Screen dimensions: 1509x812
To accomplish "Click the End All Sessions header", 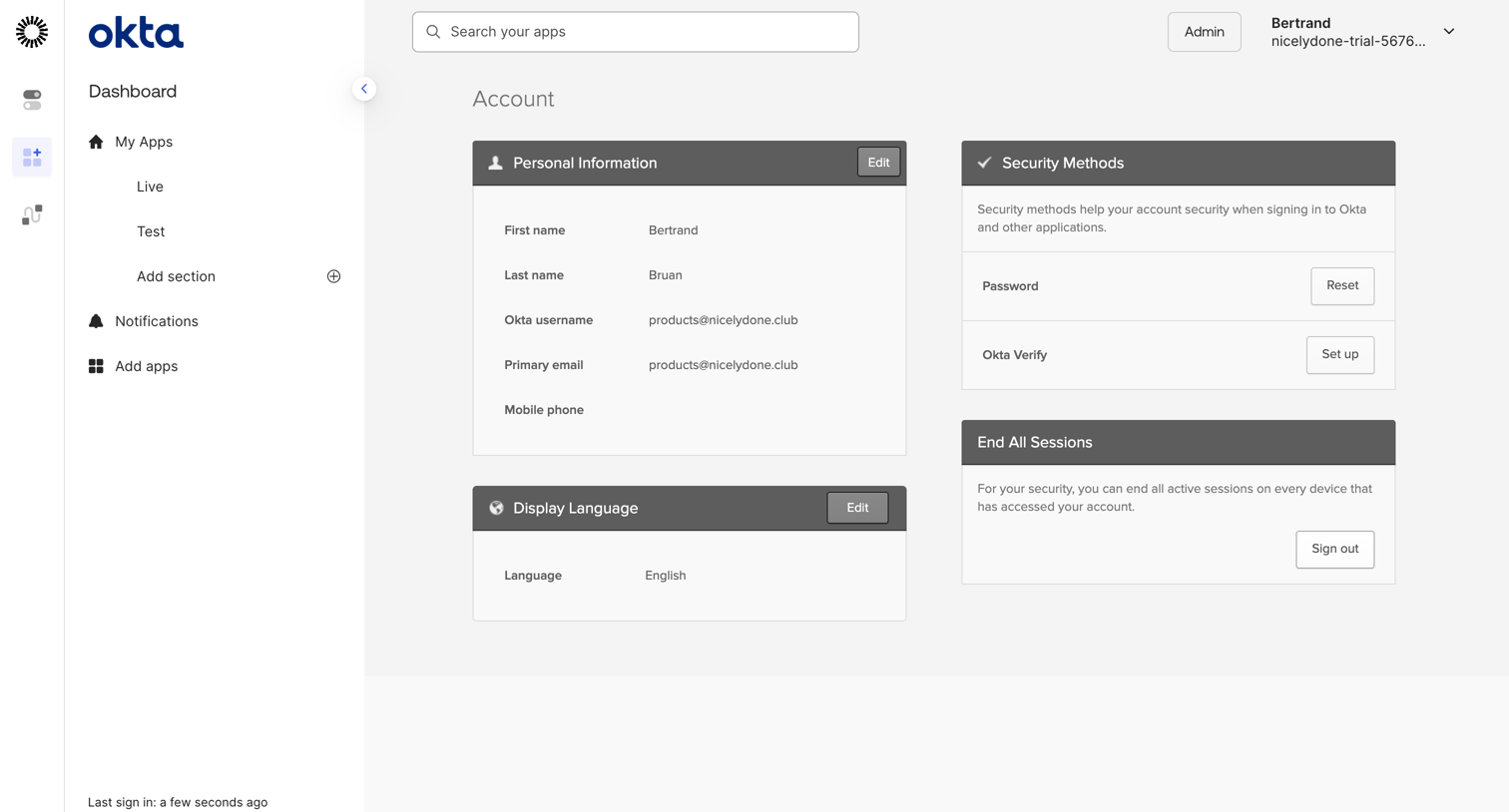I will [x=1179, y=443].
